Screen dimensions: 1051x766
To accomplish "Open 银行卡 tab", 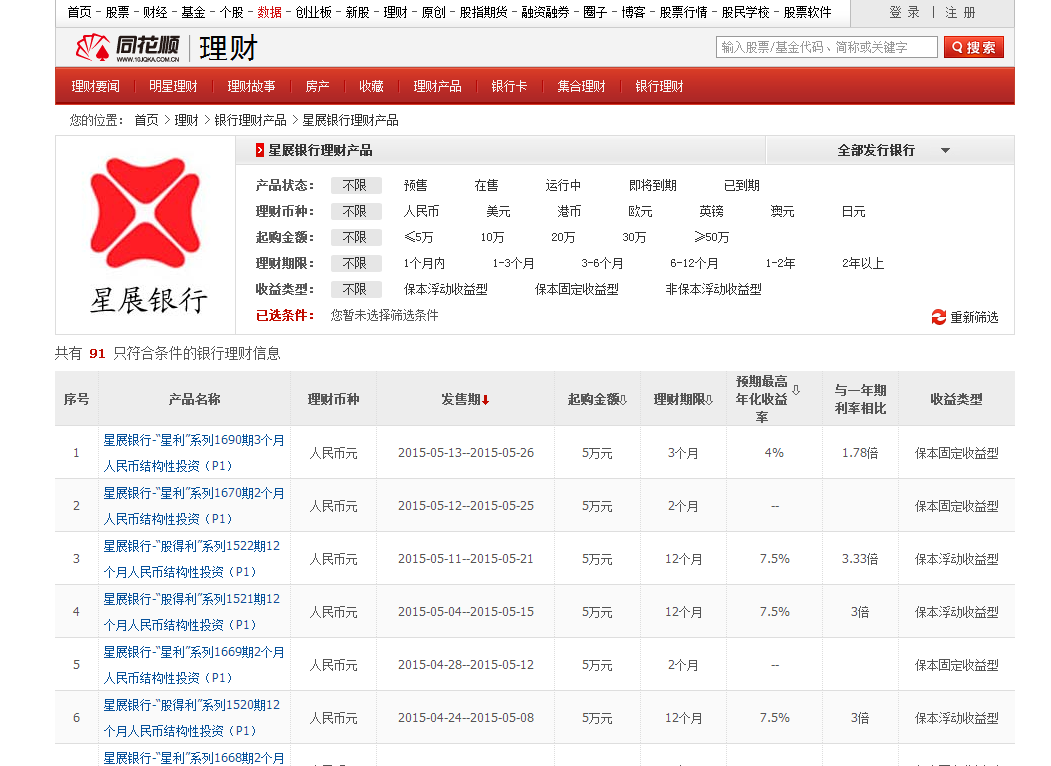I will 509,86.
